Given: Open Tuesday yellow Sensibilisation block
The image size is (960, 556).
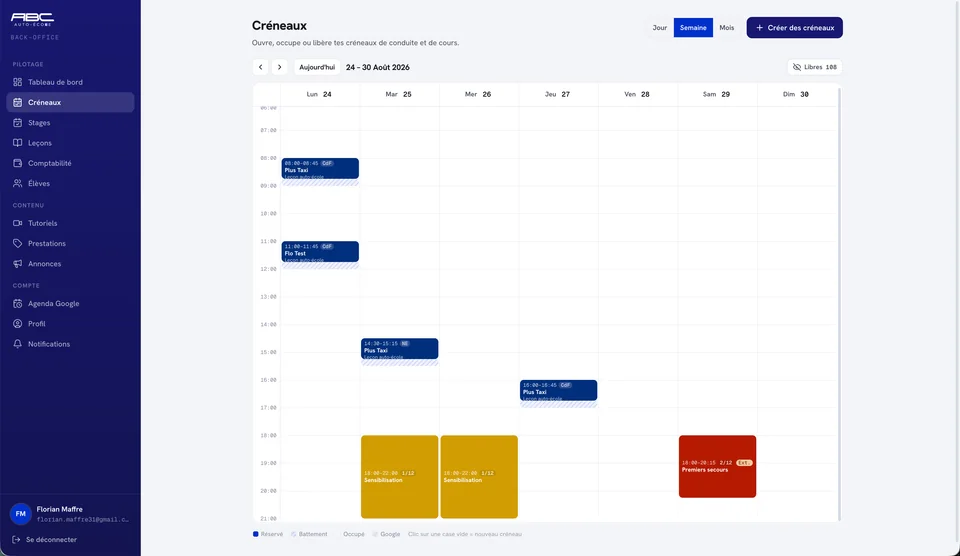Looking at the screenshot, I should click(x=400, y=476).
